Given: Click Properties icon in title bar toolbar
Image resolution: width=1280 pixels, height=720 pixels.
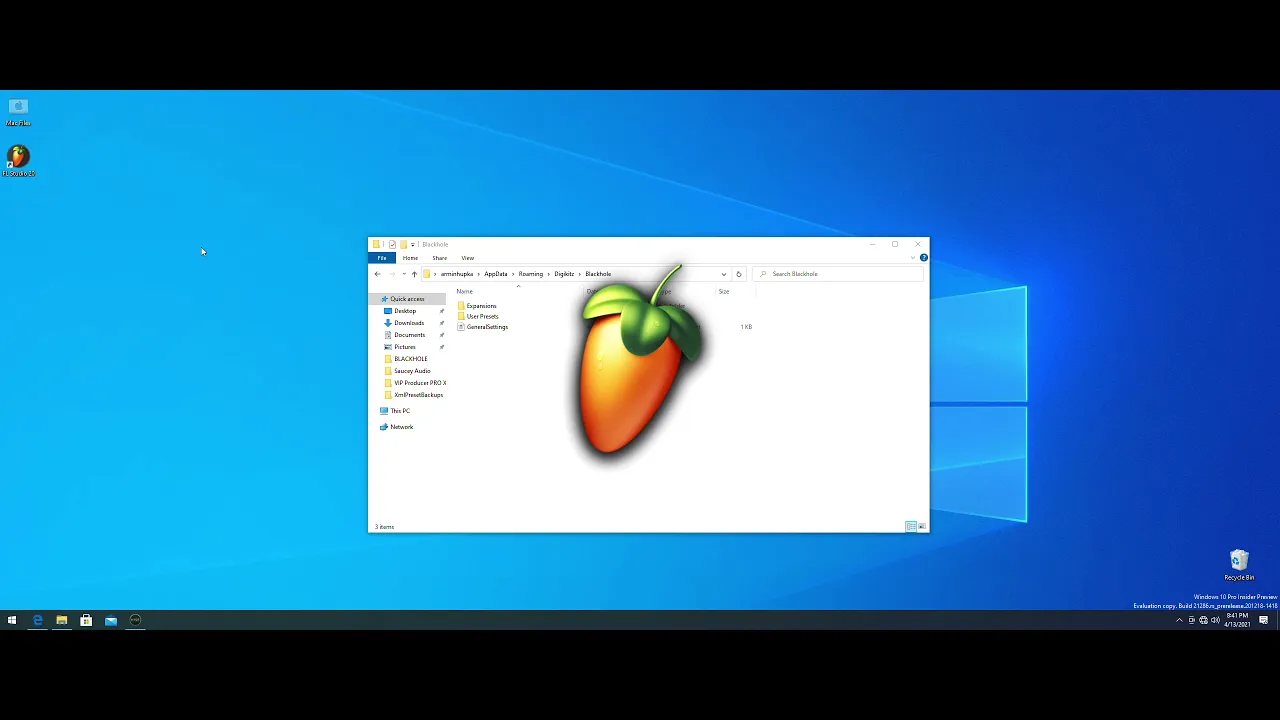Looking at the screenshot, I should [x=392, y=244].
